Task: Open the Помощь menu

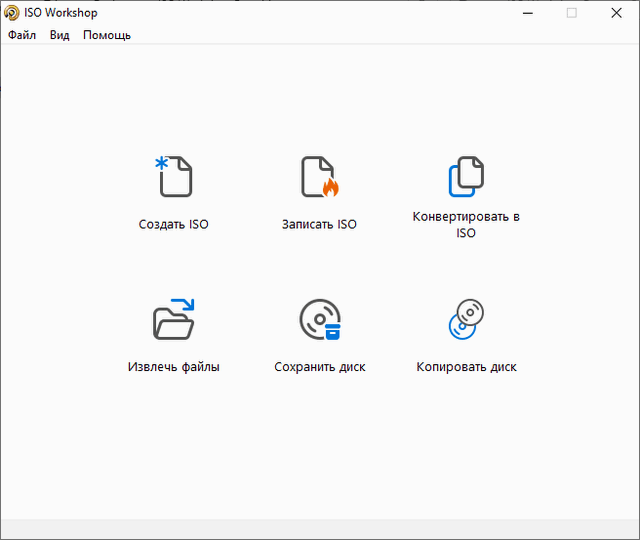Action: click(107, 35)
